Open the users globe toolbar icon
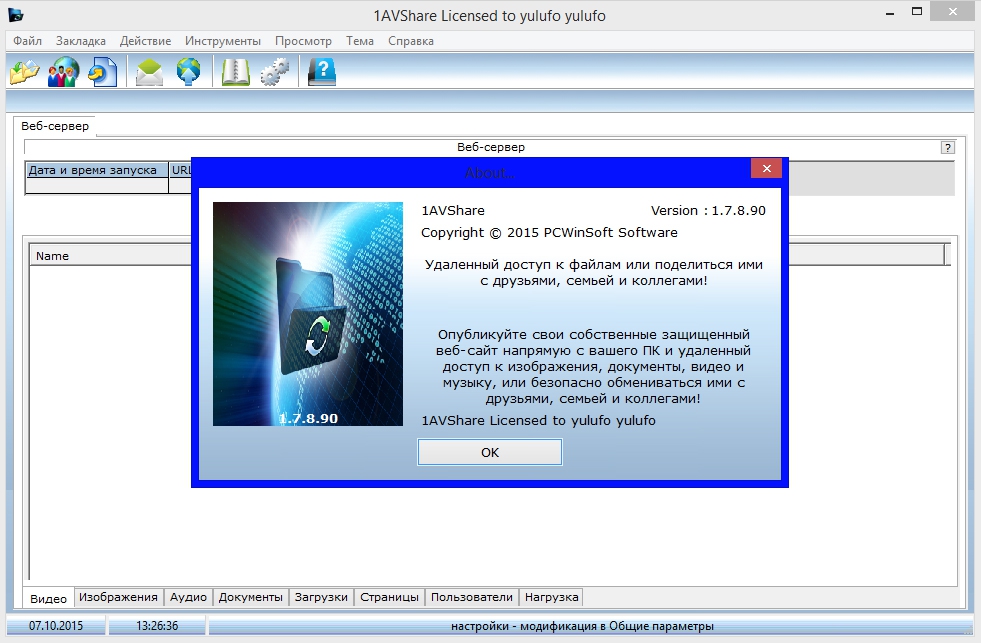 63,71
